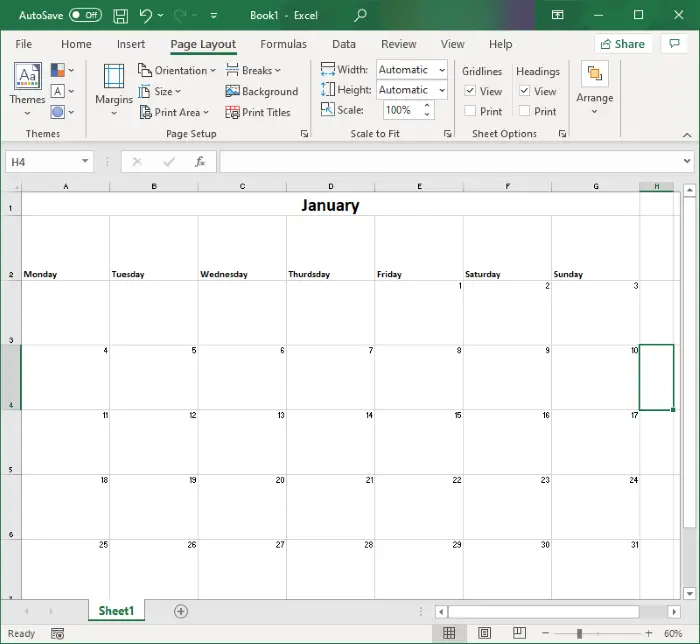Open theme Effects picker
This screenshot has height=644, width=700.
pyautogui.click(x=62, y=112)
